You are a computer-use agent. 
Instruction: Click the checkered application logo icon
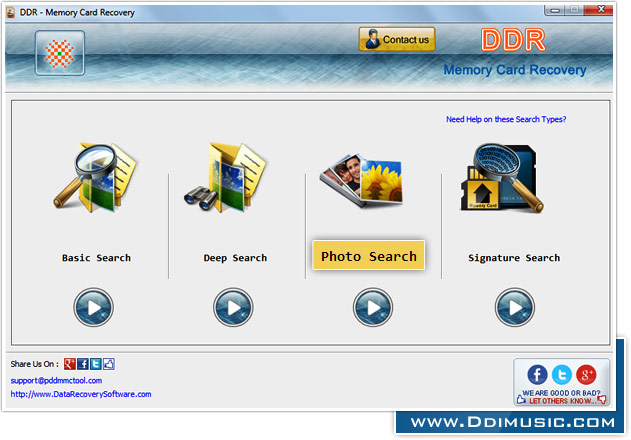point(60,53)
